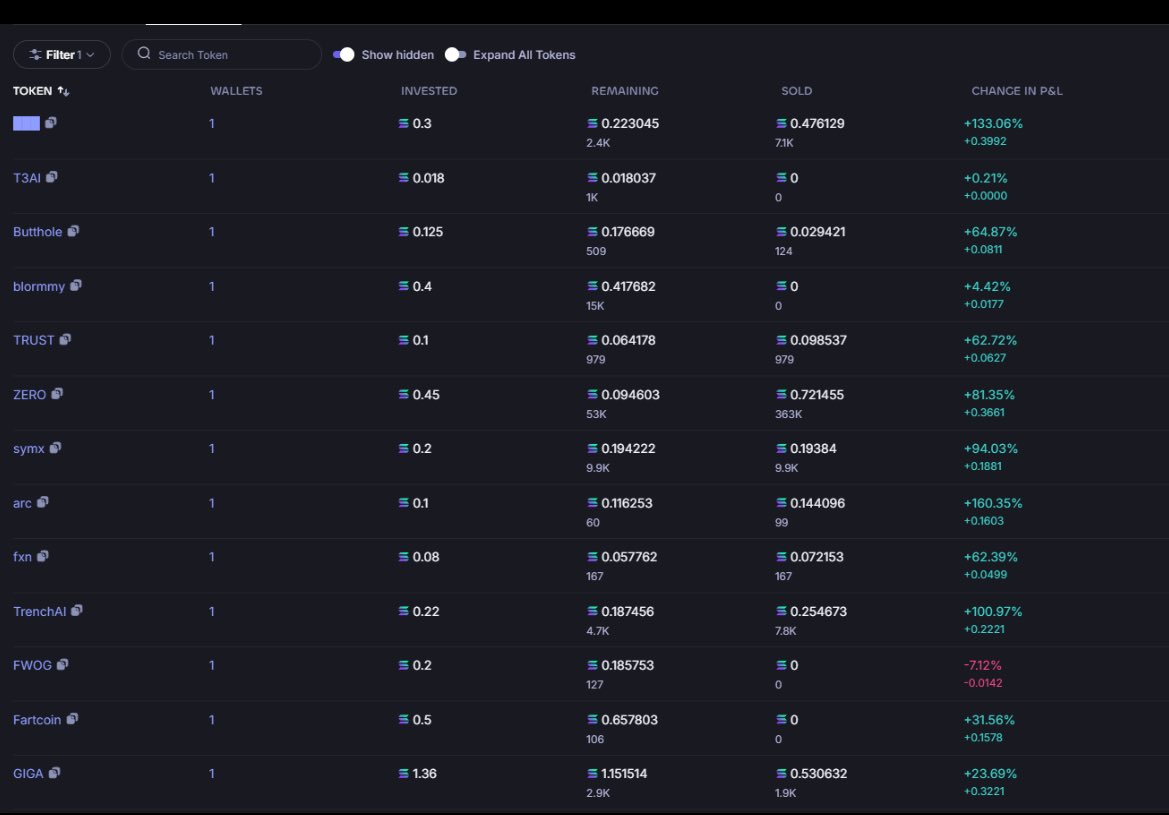Image resolution: width=1169 pixels, height=815 pixels.
Task: Select Fartcoin's remaining value 0.657803
Action: (630, 720)
